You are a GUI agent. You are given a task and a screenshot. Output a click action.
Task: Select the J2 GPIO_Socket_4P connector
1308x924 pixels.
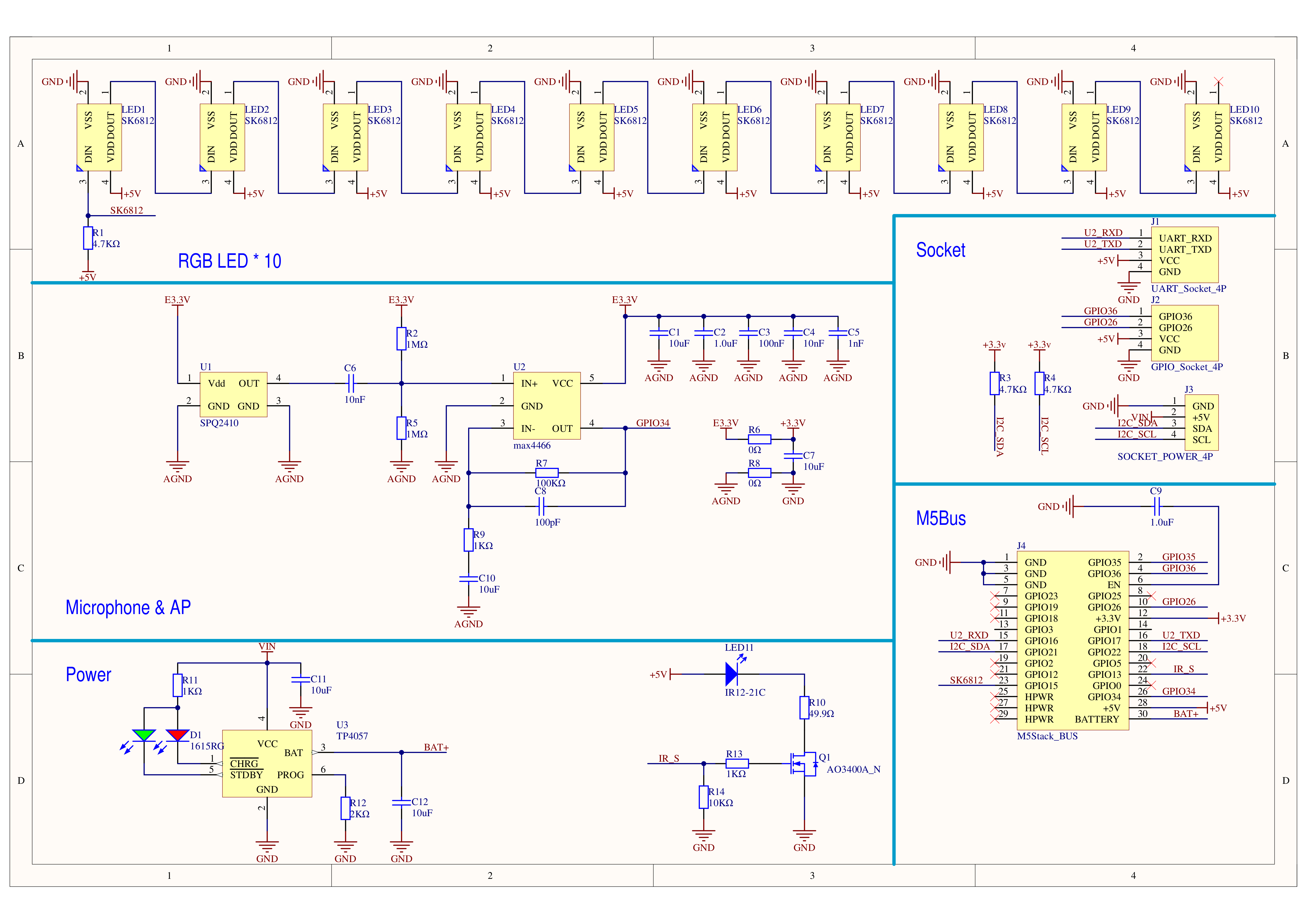click(1185, 333)
